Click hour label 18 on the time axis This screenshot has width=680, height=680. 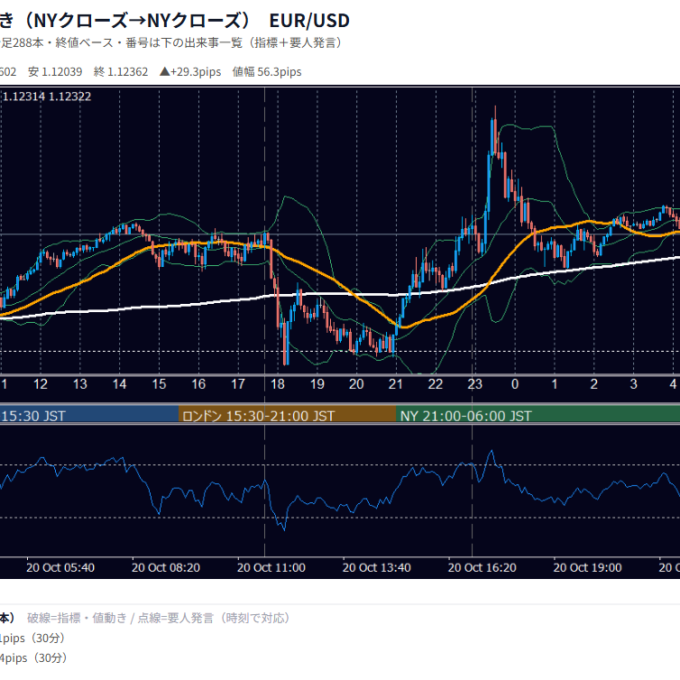pyautogui.click(x=278, y=384)
